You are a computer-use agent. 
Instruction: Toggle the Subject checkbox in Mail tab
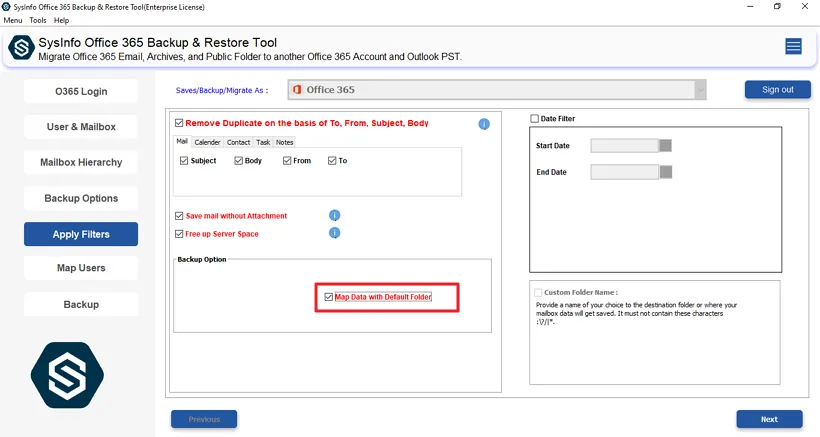[x=184, y=161]
